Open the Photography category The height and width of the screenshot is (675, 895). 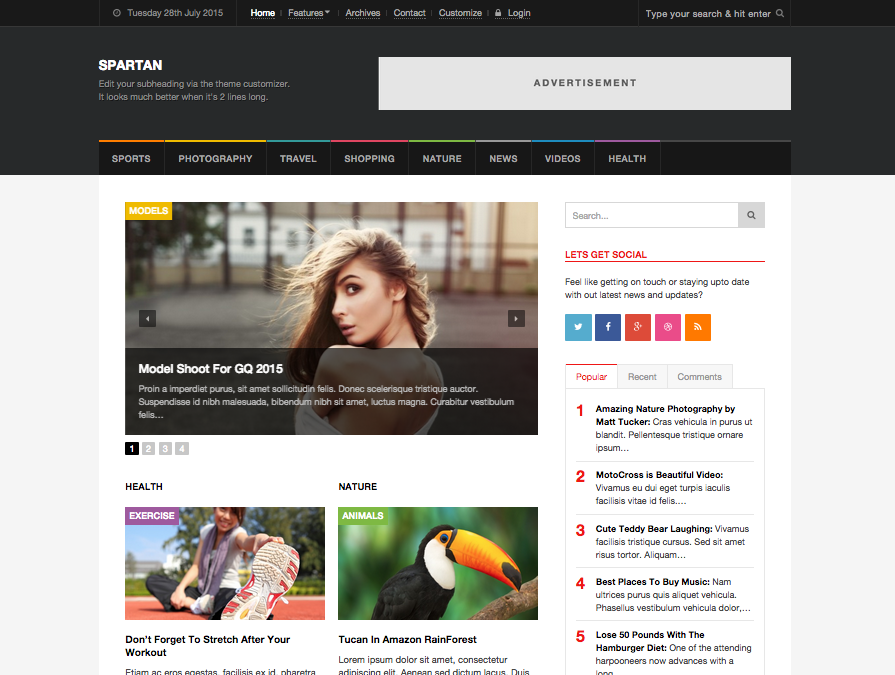(x=215, y=159)
